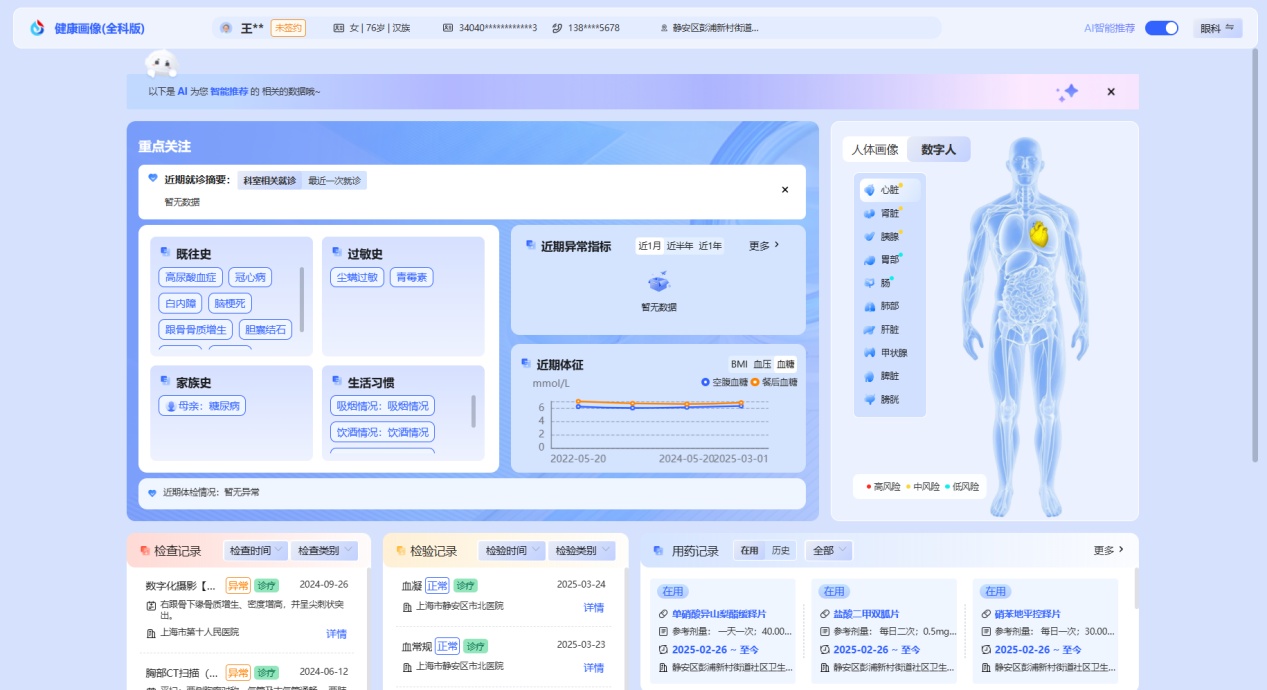
Task: Switch vitals chart to 血糖
Action: (x=786, y=364)
